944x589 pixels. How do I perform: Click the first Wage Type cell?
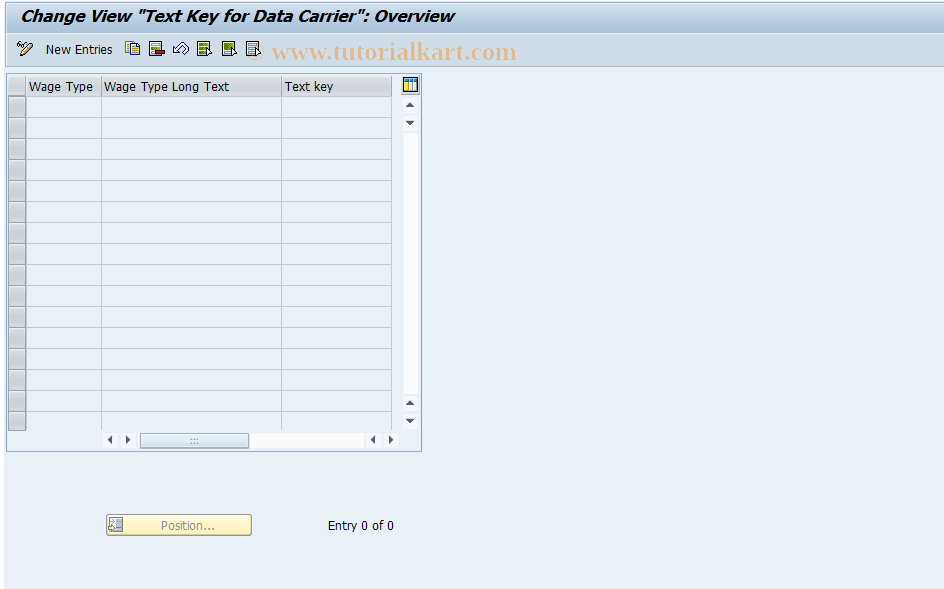point(64,107)
